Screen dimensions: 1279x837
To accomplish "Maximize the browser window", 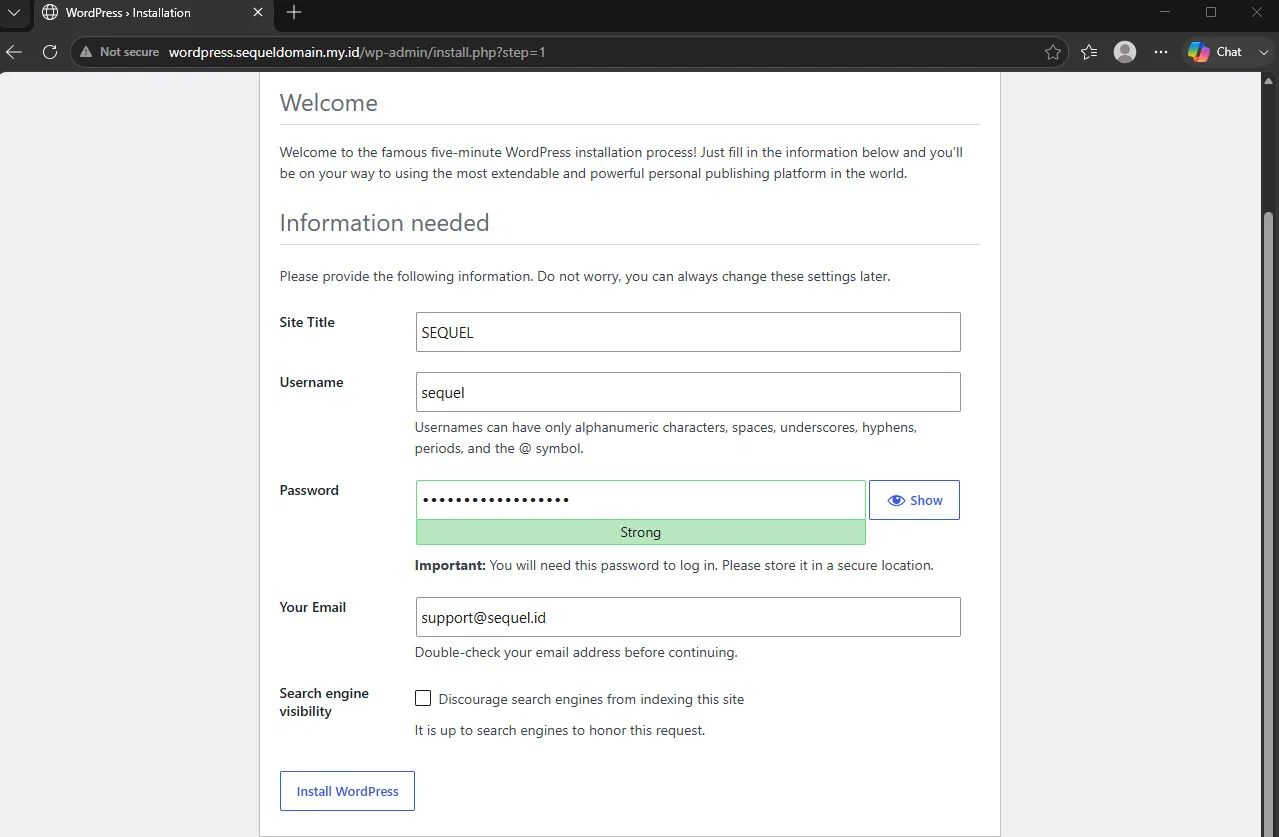I will (x=1211, y=12).
